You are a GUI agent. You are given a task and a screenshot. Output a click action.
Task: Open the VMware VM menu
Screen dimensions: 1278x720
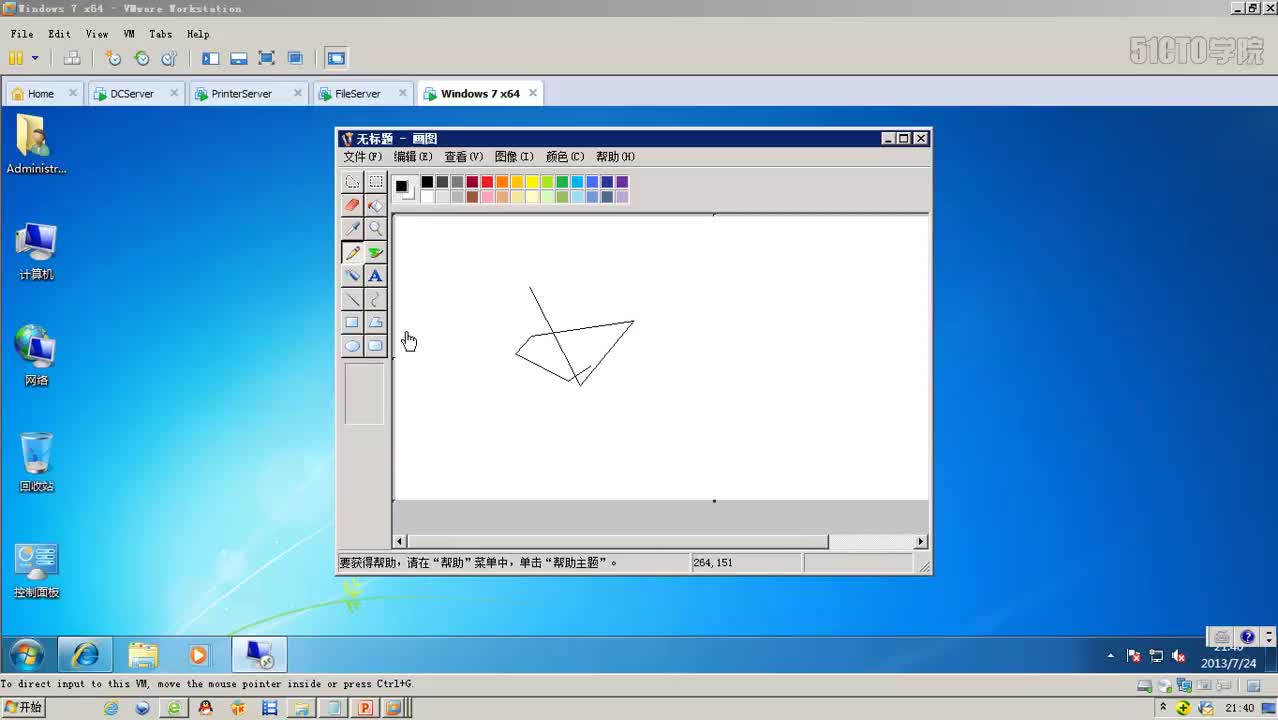click(x=129, y=34)
